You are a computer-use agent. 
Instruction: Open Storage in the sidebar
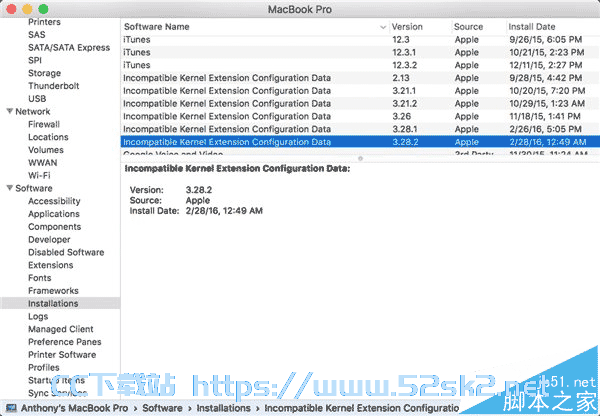(44, 73)
